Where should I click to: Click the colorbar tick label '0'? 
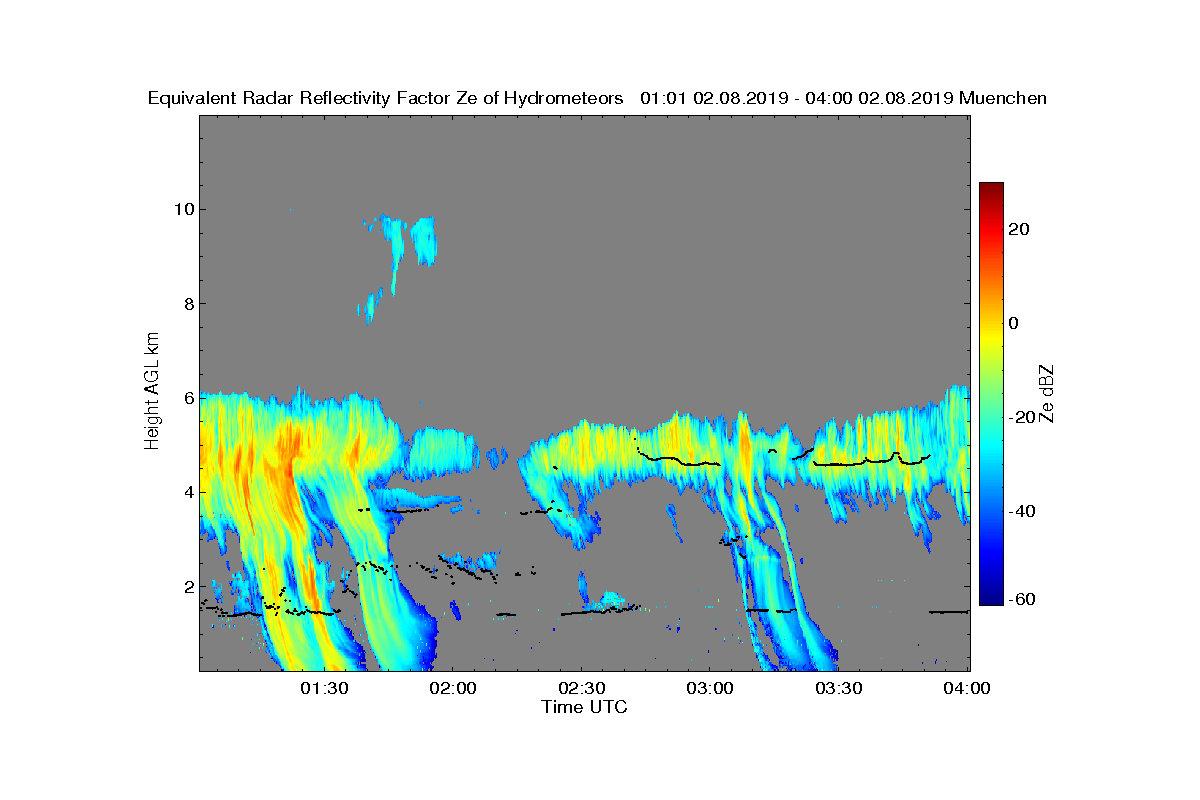click(1015, 324)
